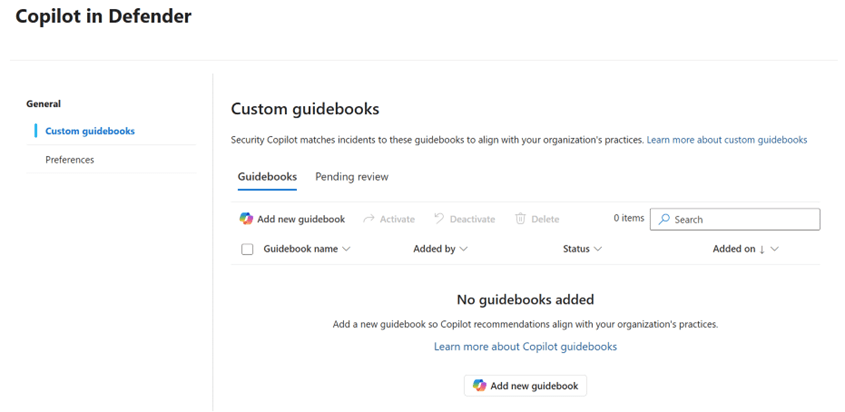Go to Preferences in the sidebar
Viewport: 845px width, 412px height.
[x=70, y=160]
